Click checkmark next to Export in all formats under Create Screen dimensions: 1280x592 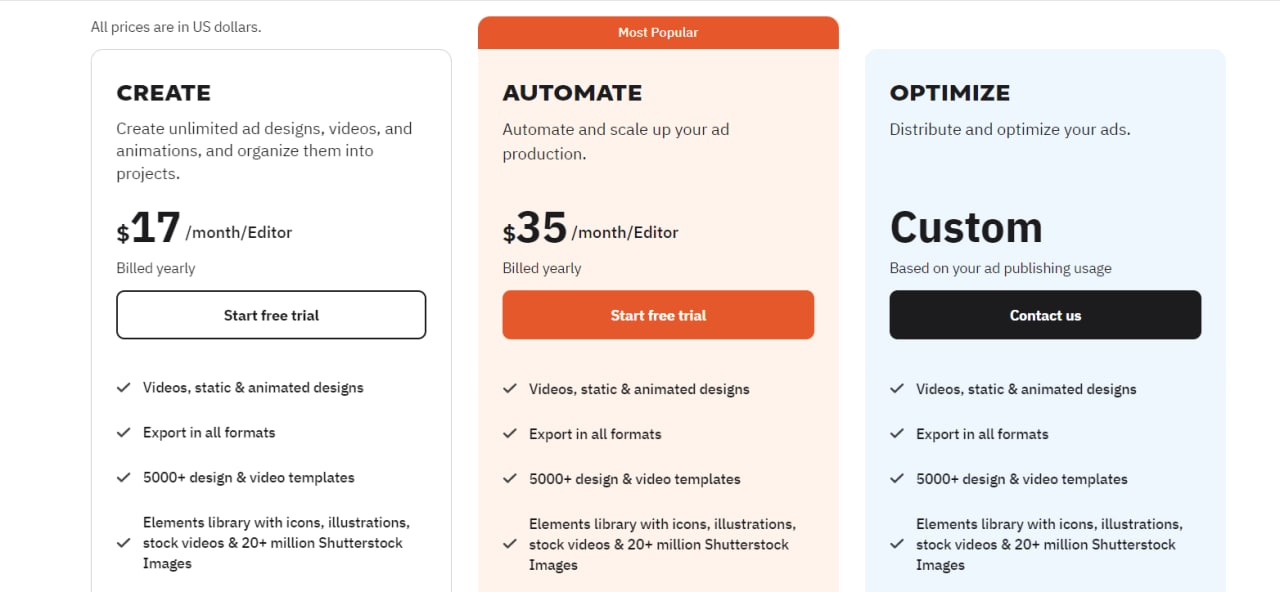124,432
